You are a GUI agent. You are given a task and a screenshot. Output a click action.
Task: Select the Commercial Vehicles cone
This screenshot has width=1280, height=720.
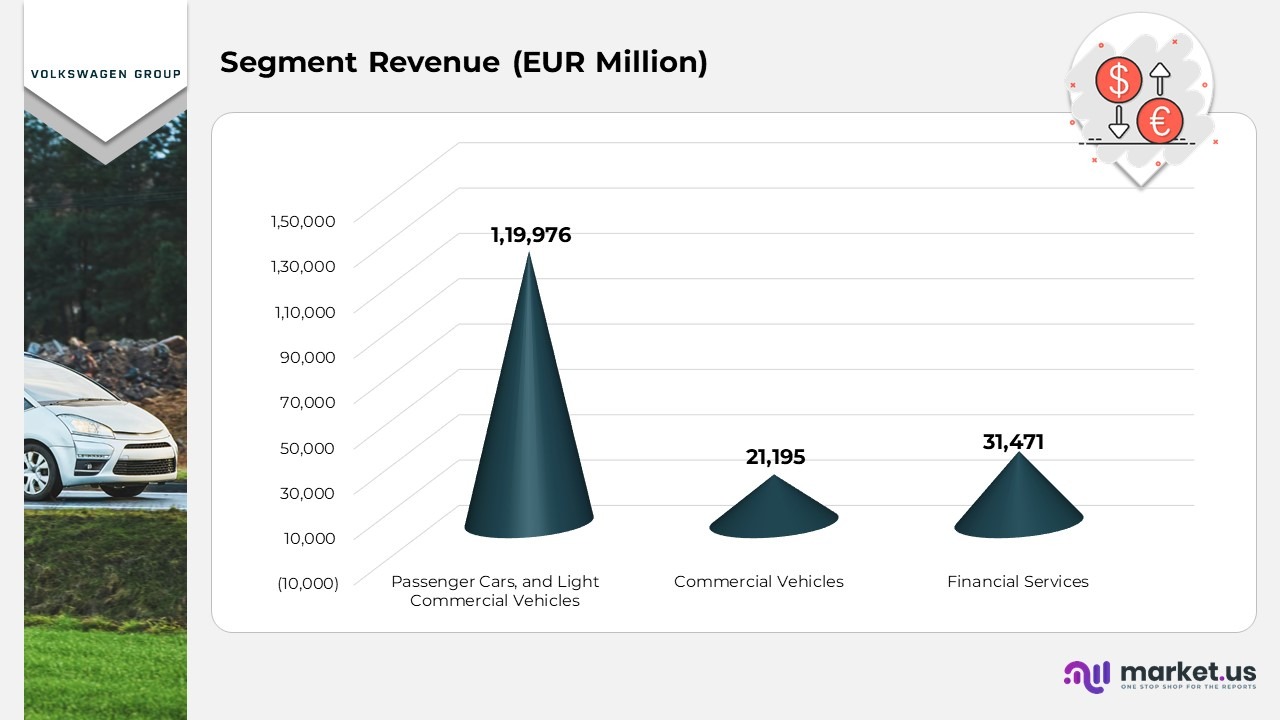pyautogui.click(x=773, y=510)
